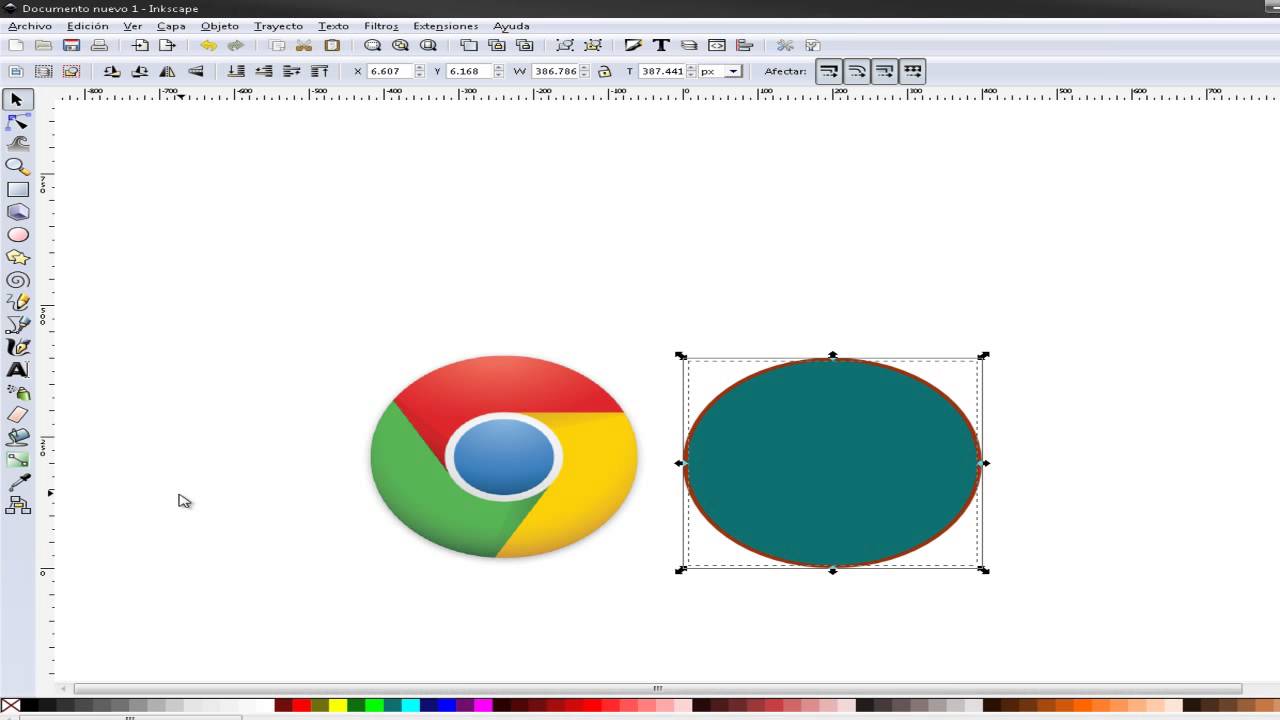Open Text and Font dialog icon
1280x720 pixels.
point(661,45)
